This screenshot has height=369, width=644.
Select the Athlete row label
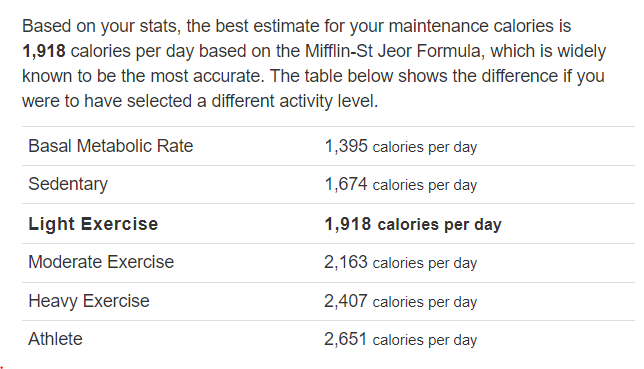click(x=55, y=339)
